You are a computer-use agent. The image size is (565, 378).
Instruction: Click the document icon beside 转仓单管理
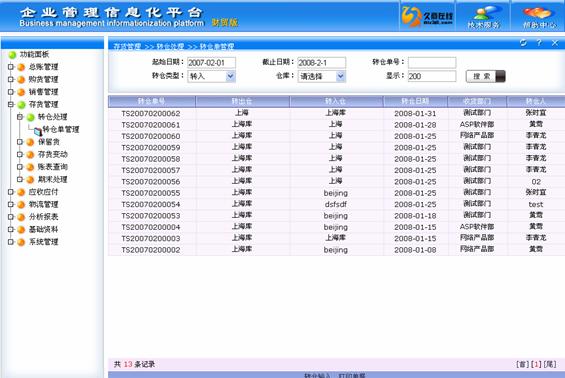(38, 131)
